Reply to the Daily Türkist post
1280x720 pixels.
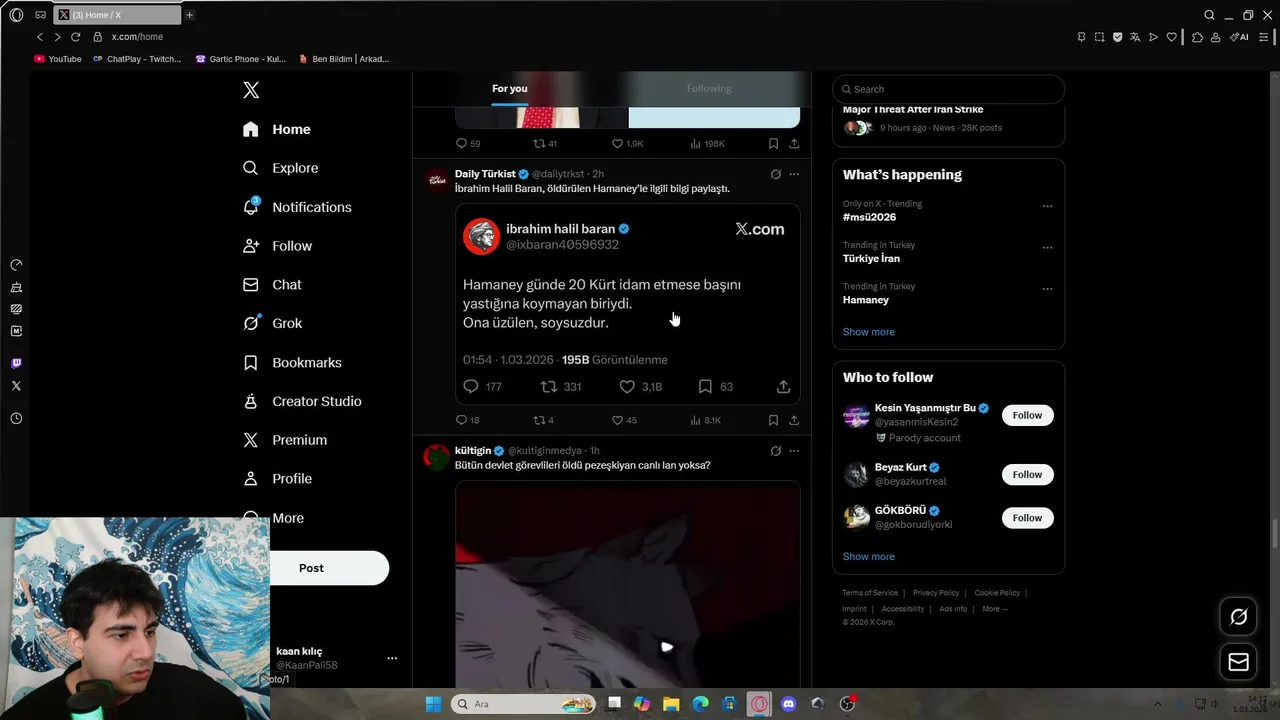pos(467,421)
